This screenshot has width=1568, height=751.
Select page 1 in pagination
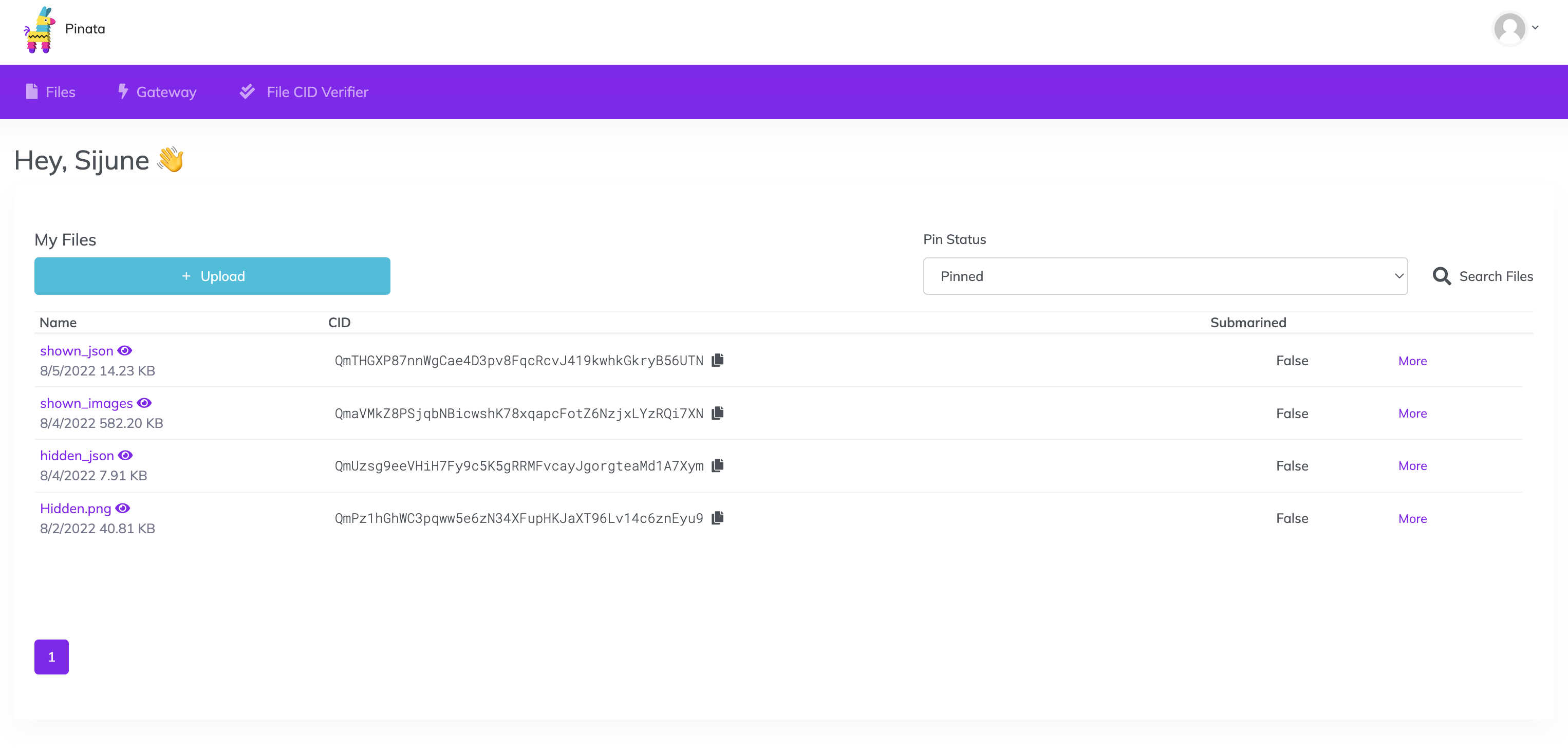click(x=51, y=656)
